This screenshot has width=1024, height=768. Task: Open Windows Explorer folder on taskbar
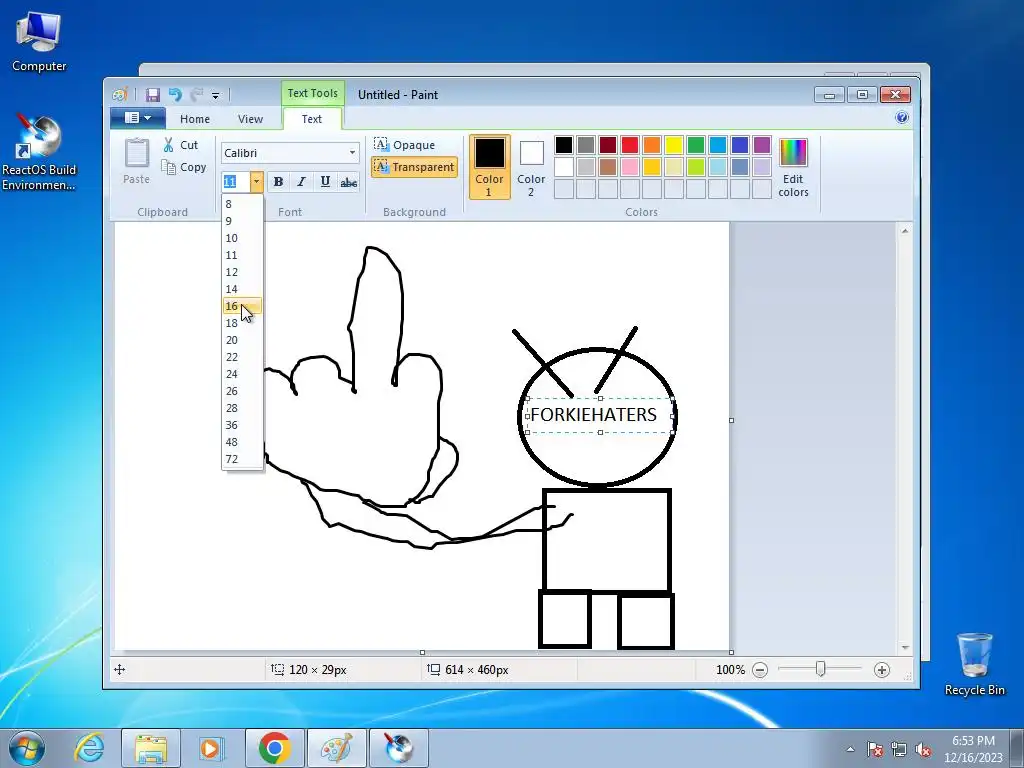(151, 748)
